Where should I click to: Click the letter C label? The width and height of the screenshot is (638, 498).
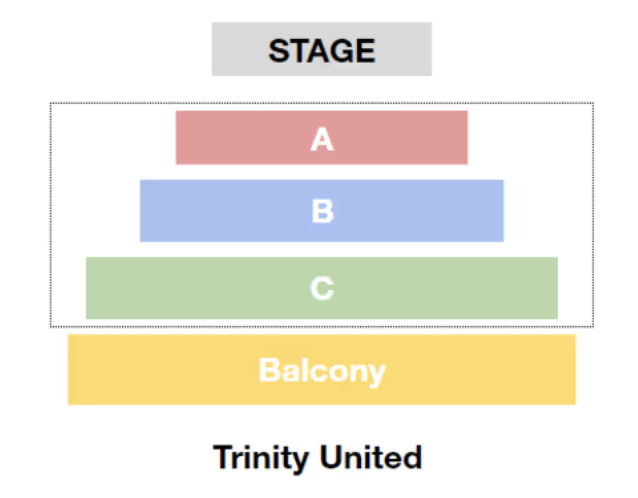[322, 288]
